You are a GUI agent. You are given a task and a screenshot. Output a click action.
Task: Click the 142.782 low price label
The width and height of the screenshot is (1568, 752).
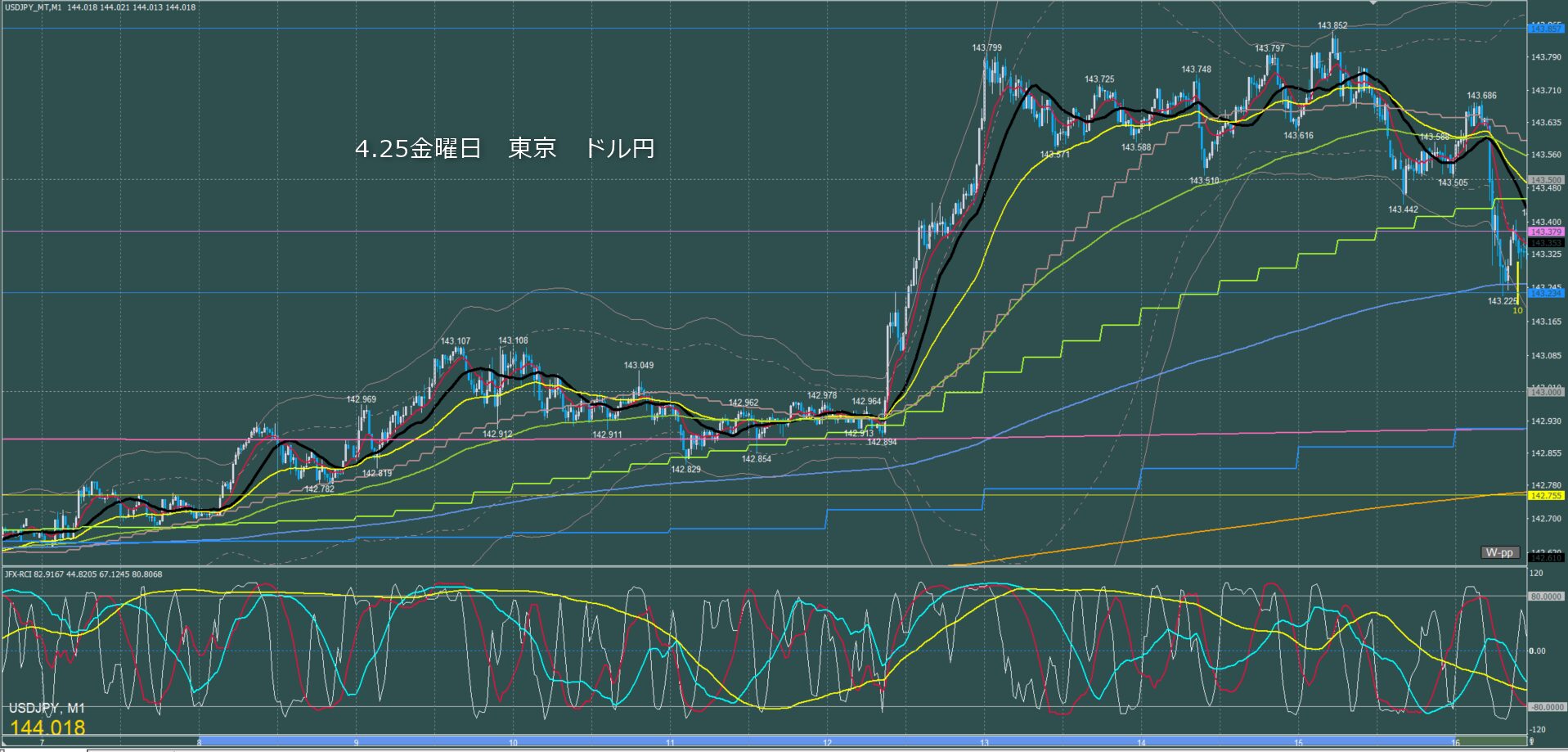(x=319, y=489)
